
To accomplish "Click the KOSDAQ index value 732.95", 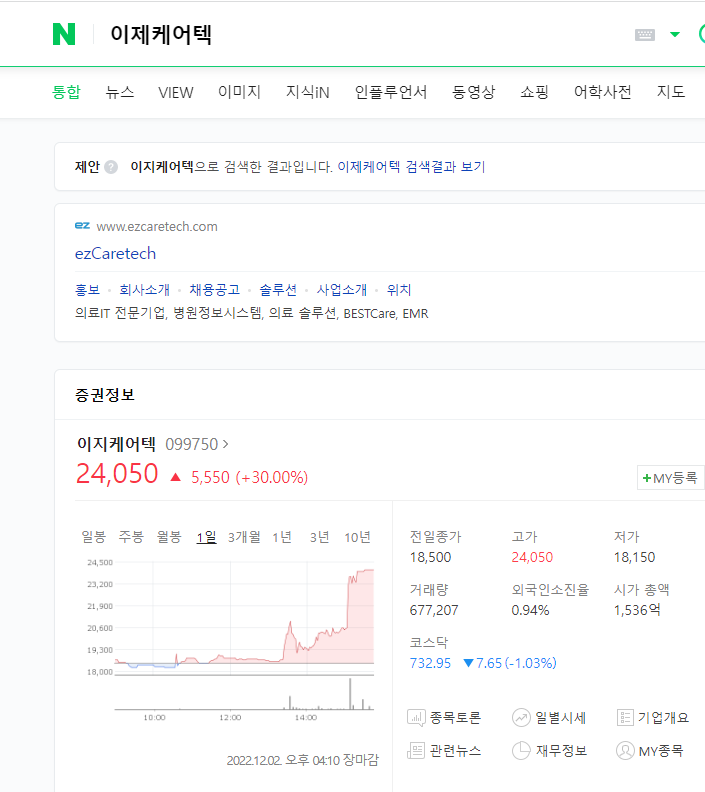I will point(430,663).
